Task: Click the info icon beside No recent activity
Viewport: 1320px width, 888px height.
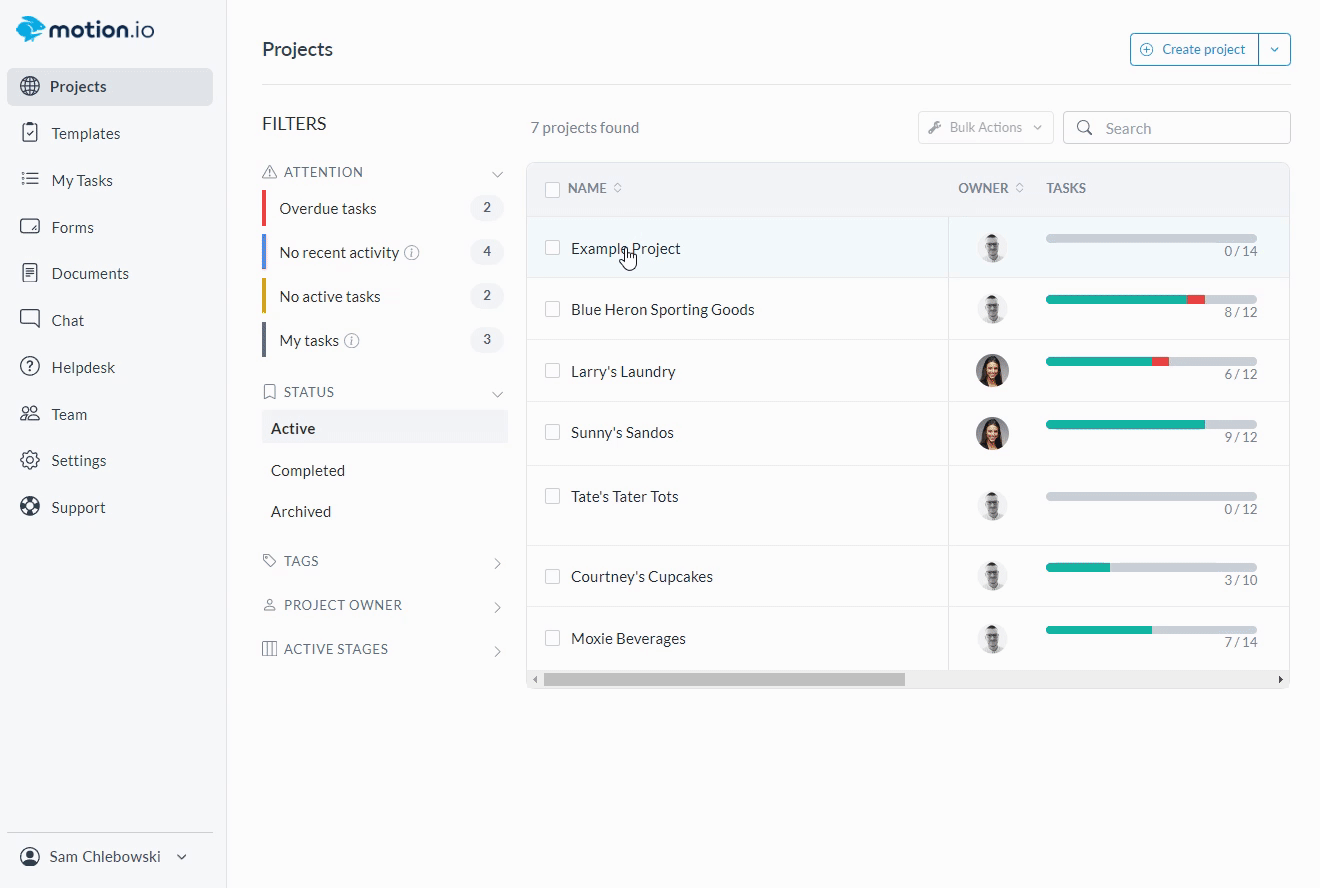Action: pos(412,253)
